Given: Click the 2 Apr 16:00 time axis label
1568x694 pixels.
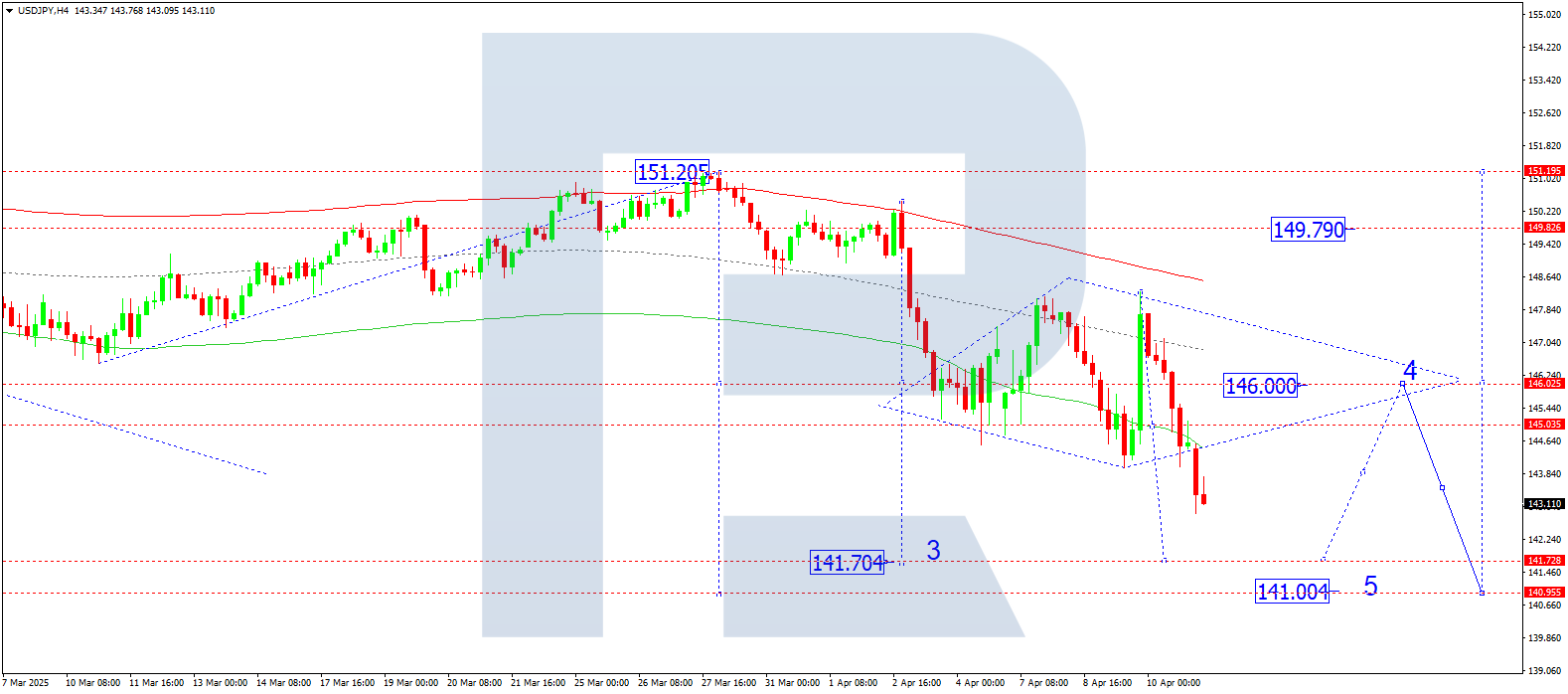Looking at the screenshot, I should (x=916, y=683).
